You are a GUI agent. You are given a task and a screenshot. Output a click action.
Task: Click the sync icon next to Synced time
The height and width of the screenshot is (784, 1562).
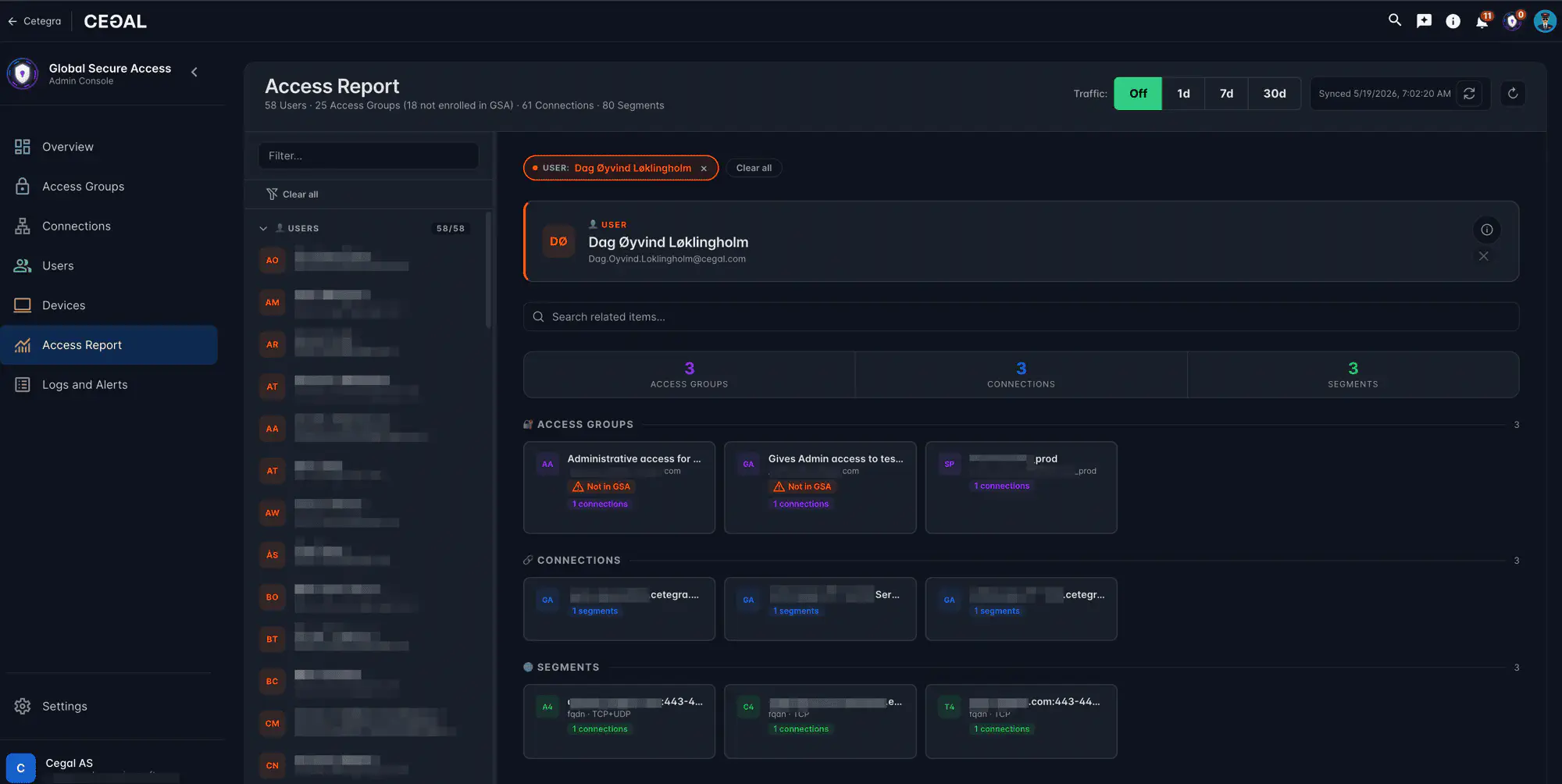1469,94
